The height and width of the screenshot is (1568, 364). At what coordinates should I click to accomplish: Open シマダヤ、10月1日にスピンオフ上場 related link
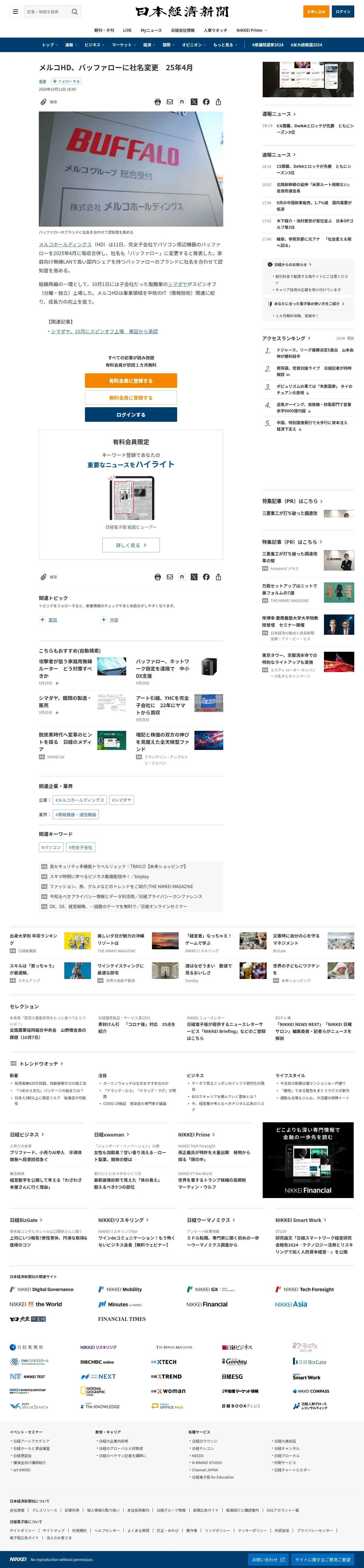104,331
